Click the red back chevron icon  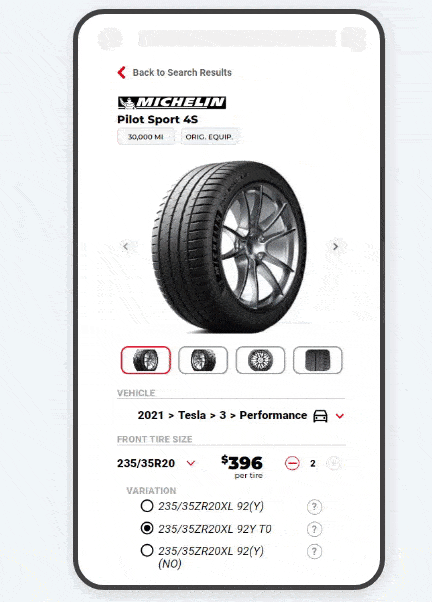(x=122, y=72)
